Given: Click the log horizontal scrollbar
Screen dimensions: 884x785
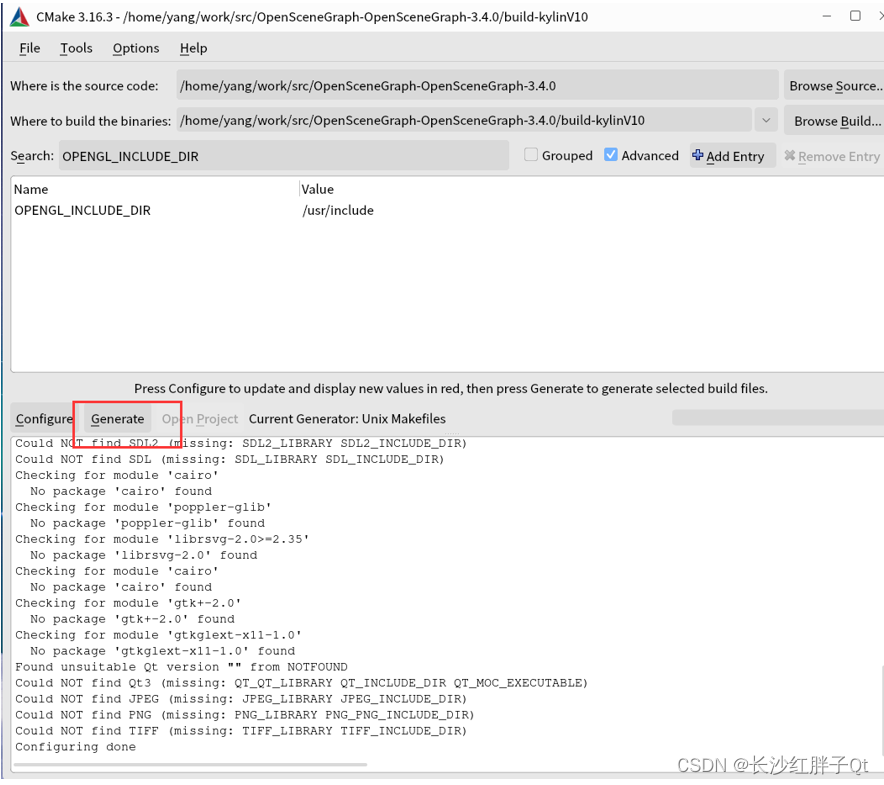Looking at the screenshot, I should pyautogui.click(x=191, y=765).
